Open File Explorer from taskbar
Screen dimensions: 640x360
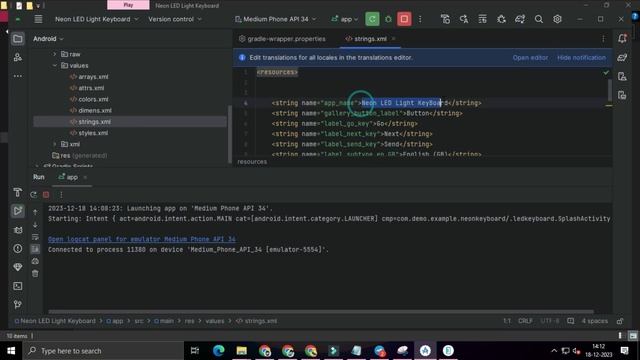click(242, 351)
